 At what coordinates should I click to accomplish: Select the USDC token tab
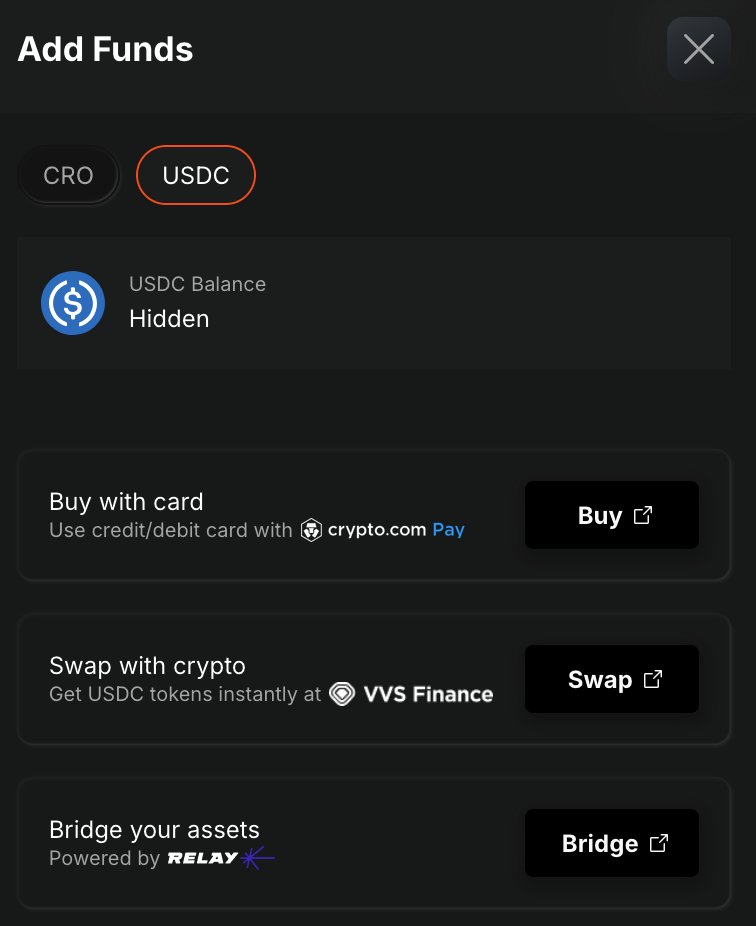click(x=196, y=176)
